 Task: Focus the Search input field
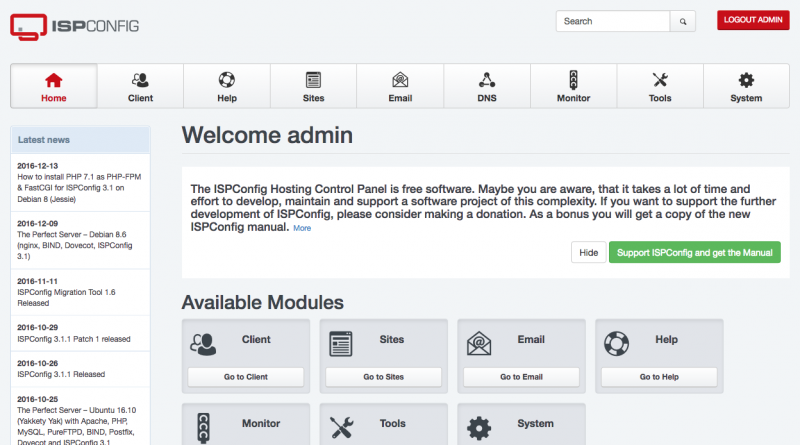point(613,21)
